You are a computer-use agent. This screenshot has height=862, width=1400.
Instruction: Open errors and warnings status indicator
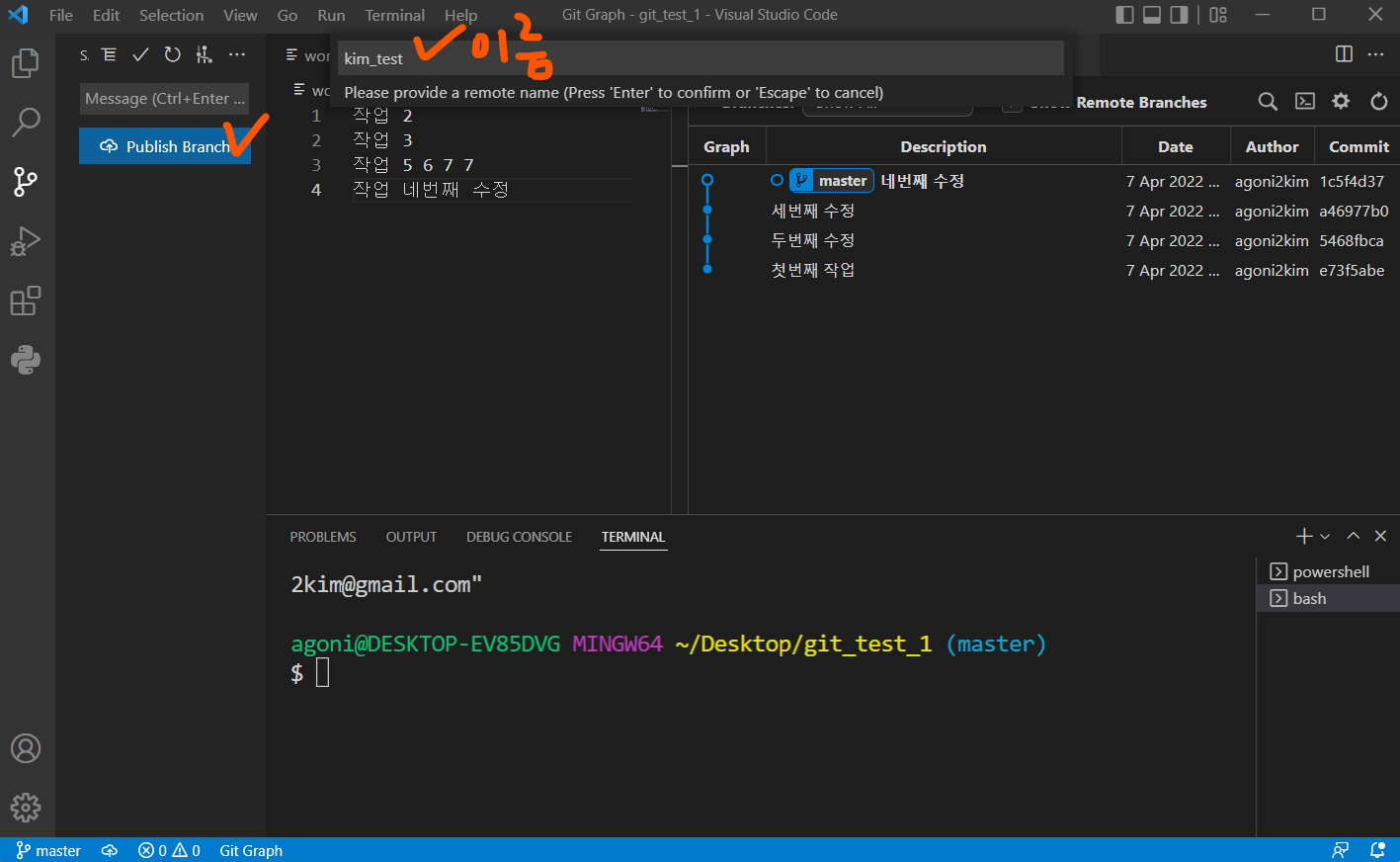(x=169, y=850)
